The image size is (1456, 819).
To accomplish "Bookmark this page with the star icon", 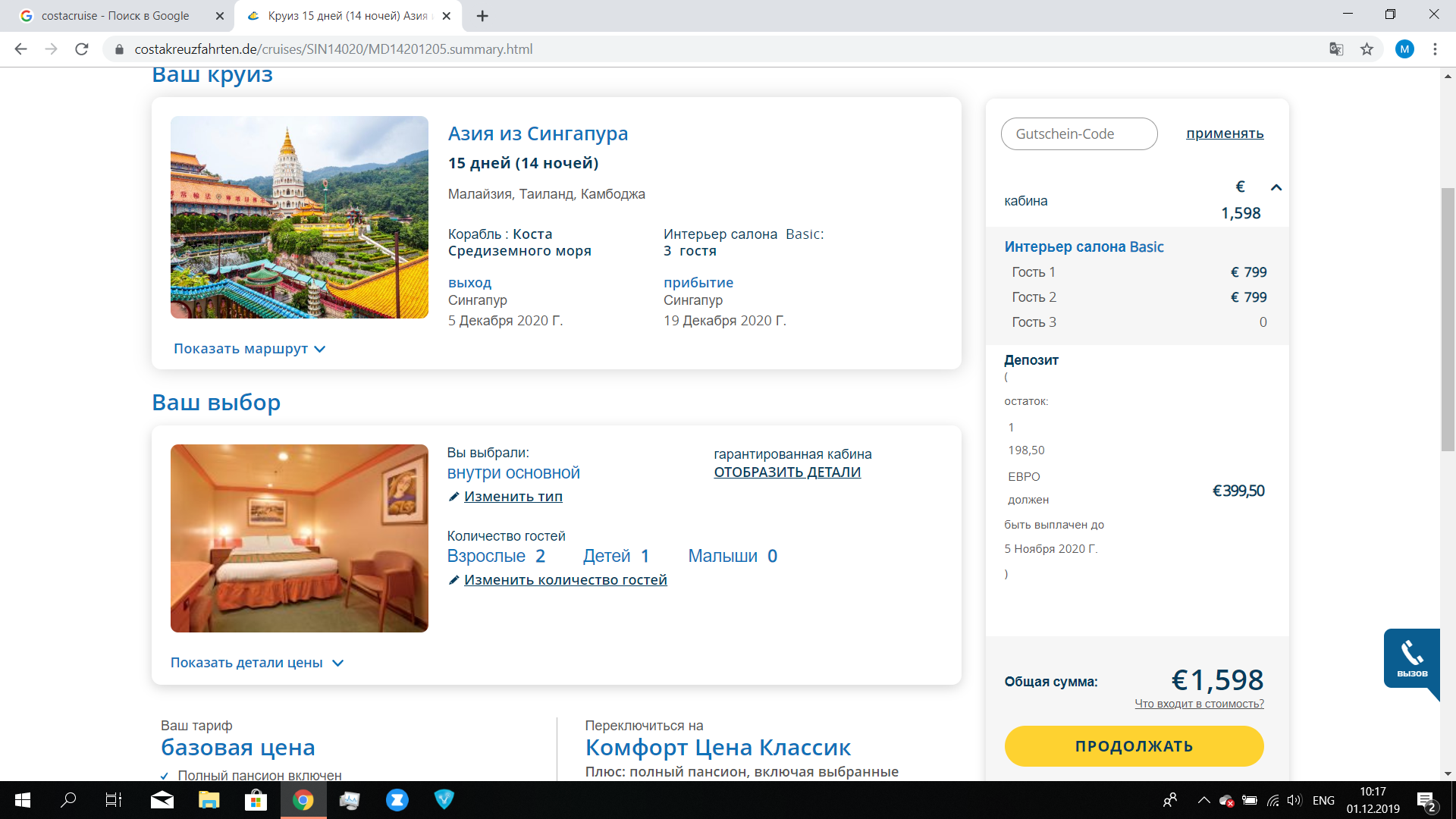I will 1367,49.
